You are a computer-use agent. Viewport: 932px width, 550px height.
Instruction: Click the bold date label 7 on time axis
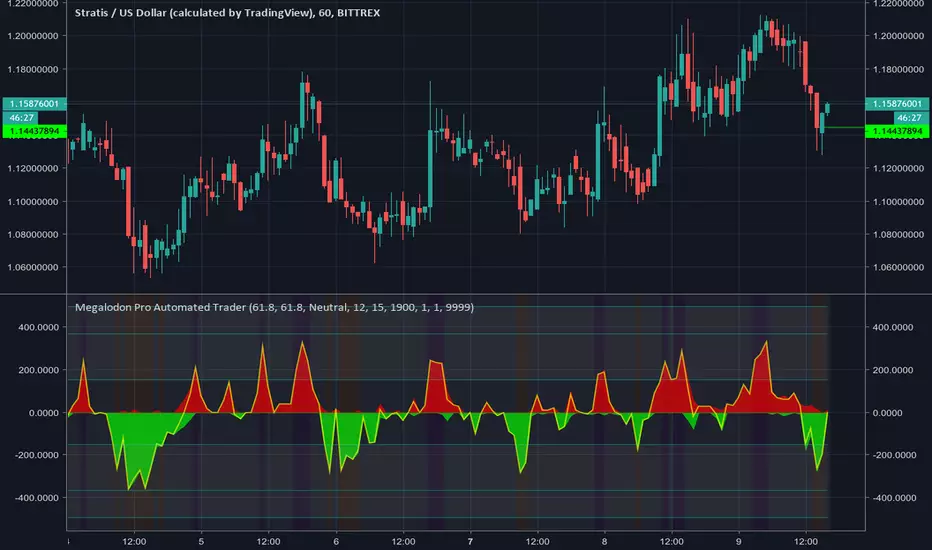pyautogui.click(x=470, y=542)
